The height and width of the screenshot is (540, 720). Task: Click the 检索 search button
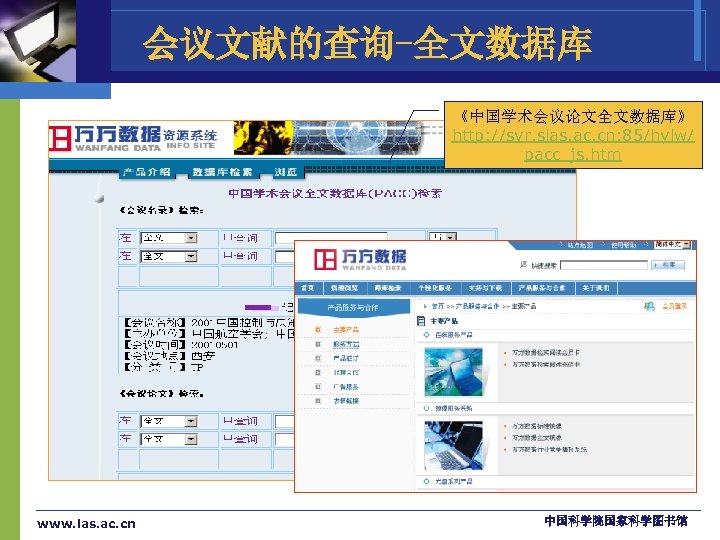668,265
